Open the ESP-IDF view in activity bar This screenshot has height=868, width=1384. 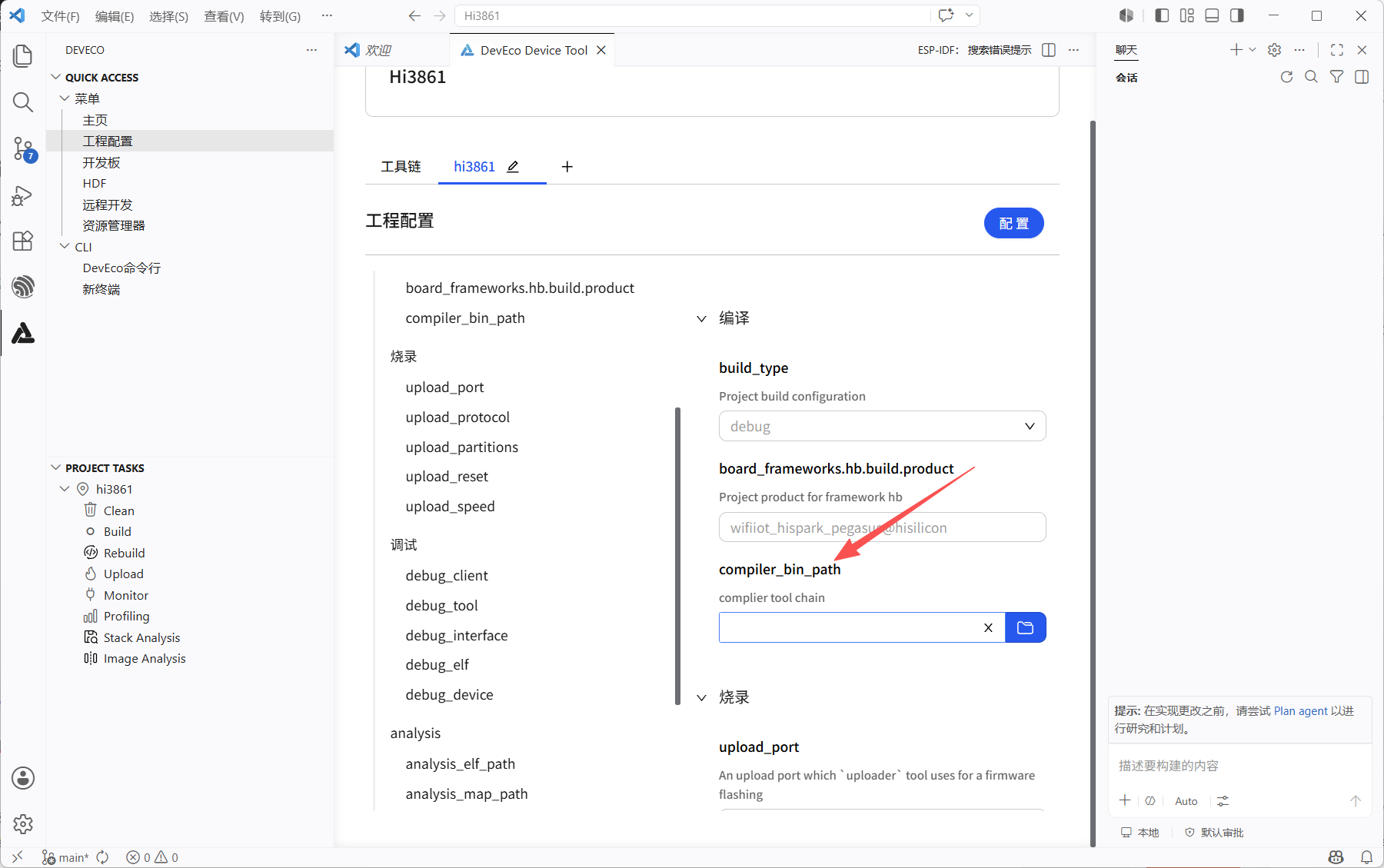[x=23, y=287]
